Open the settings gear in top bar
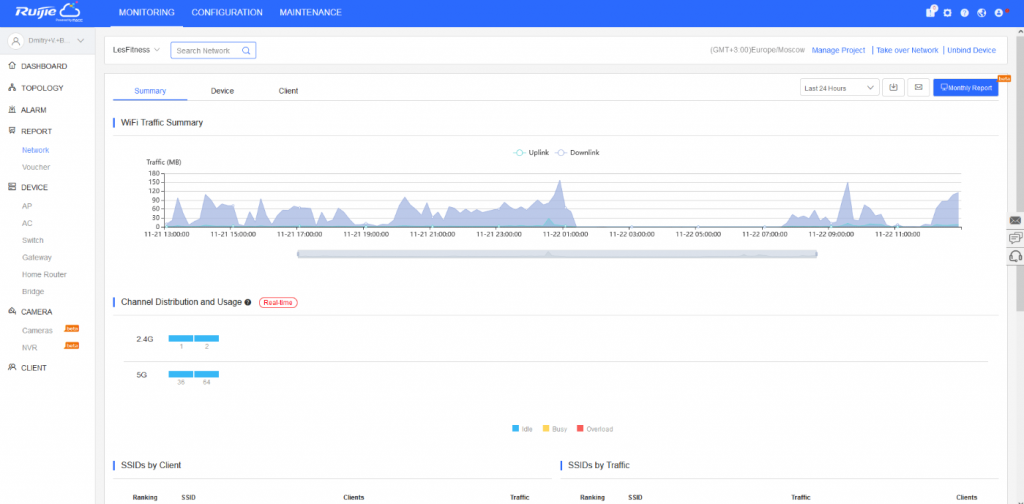Viewport: 1024px width, 504px height. [948, 13]
